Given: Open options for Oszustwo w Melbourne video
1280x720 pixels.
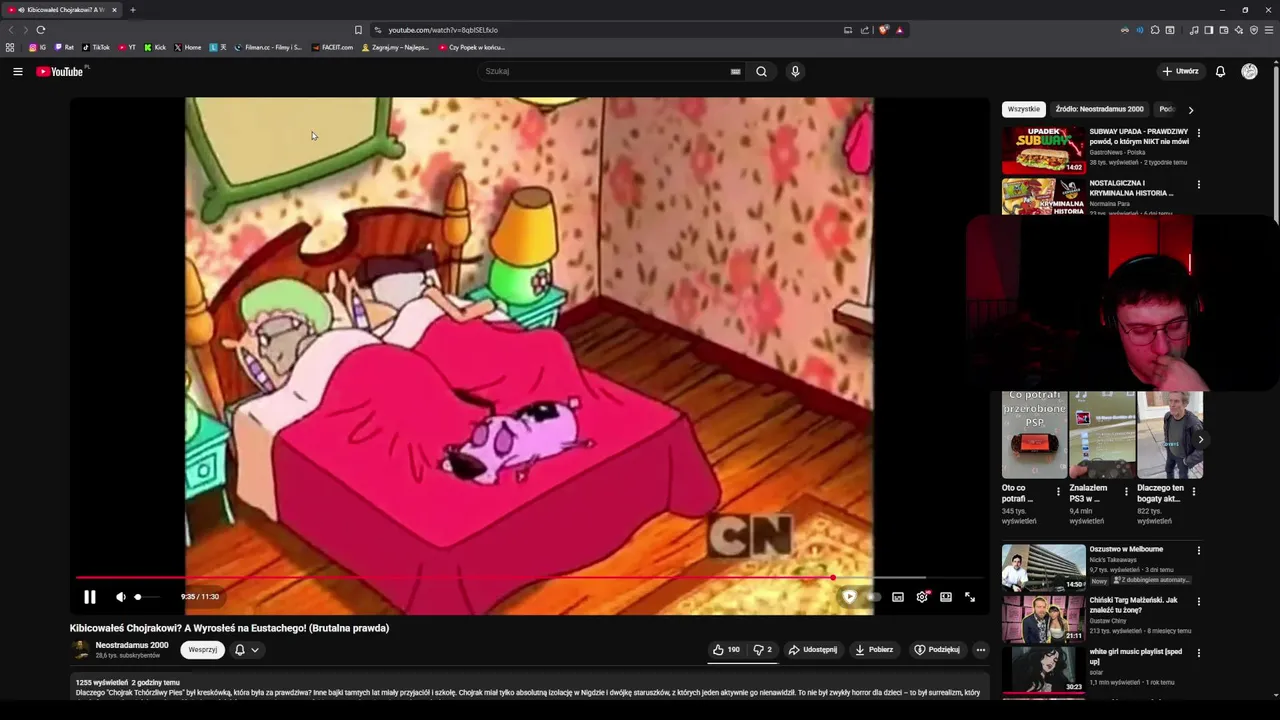Looking at the screenshot, I should click(1199, 550).
